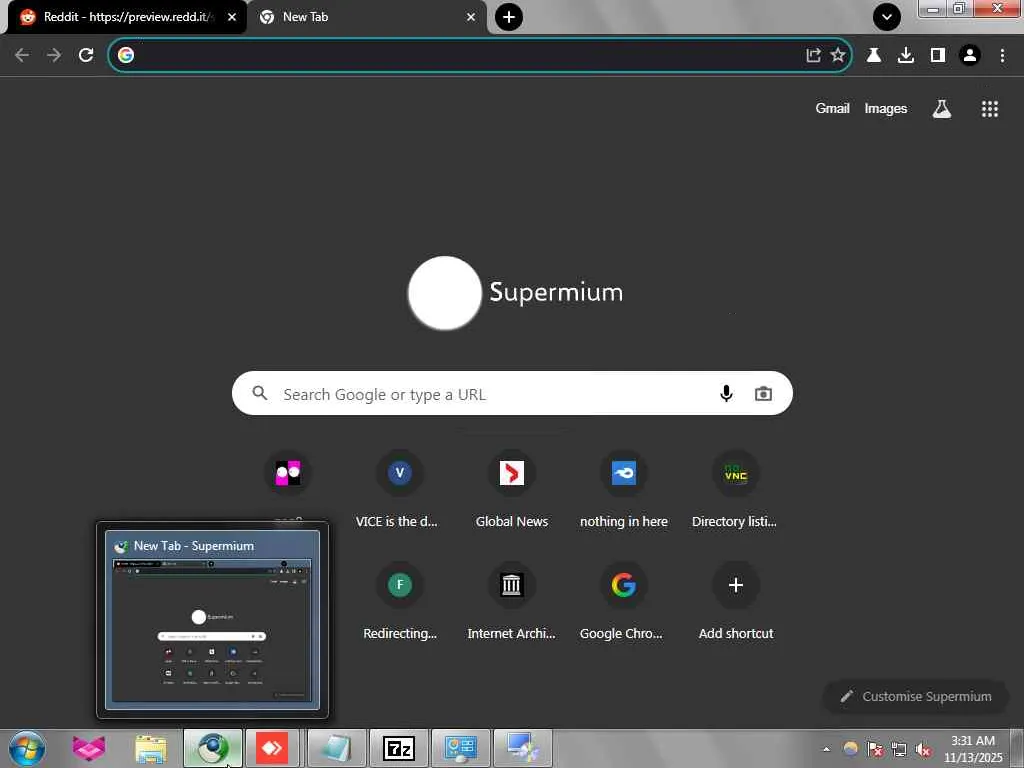Open the profile avatar menu

coord(970,56)
